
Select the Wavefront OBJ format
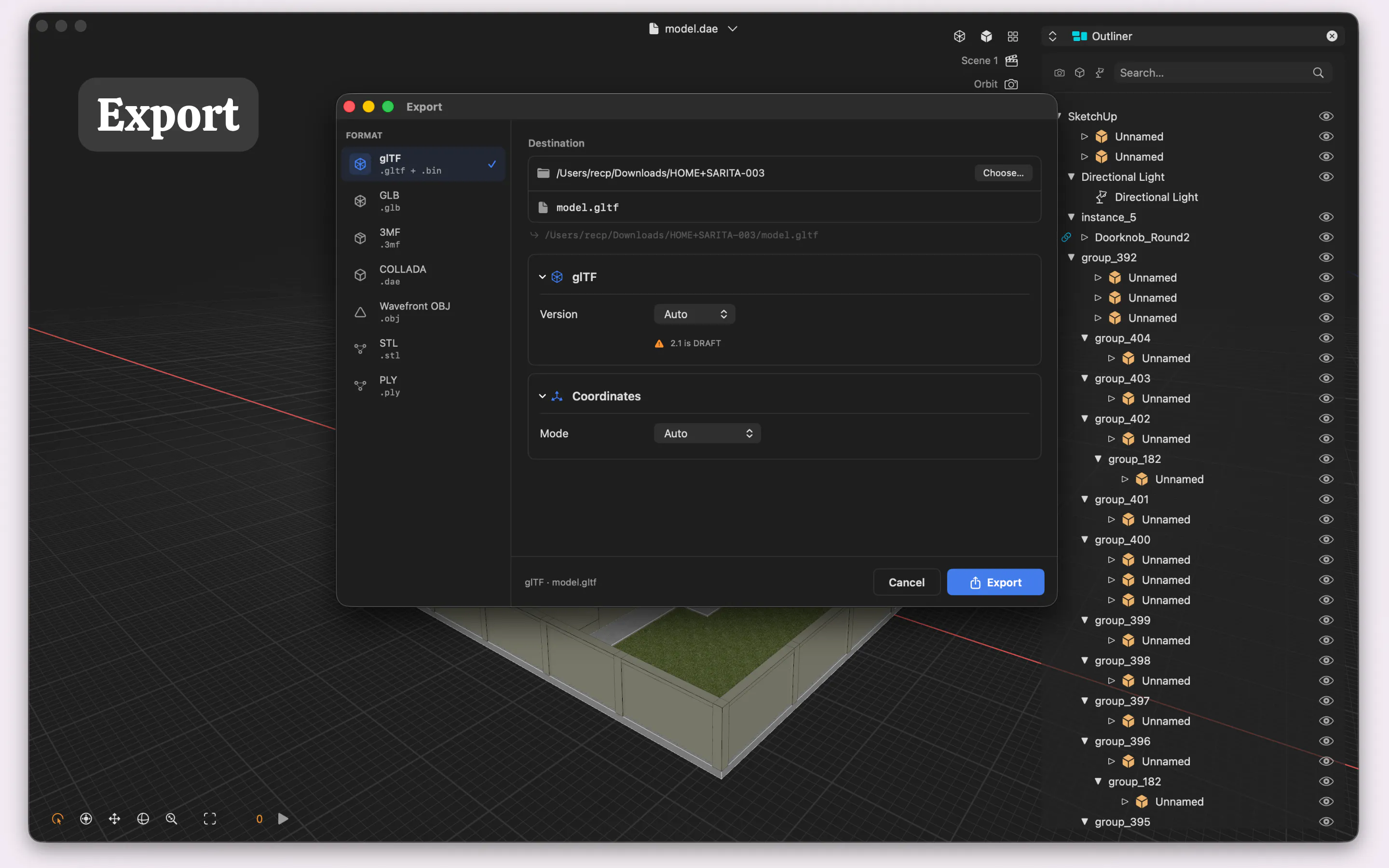[423, 312]
